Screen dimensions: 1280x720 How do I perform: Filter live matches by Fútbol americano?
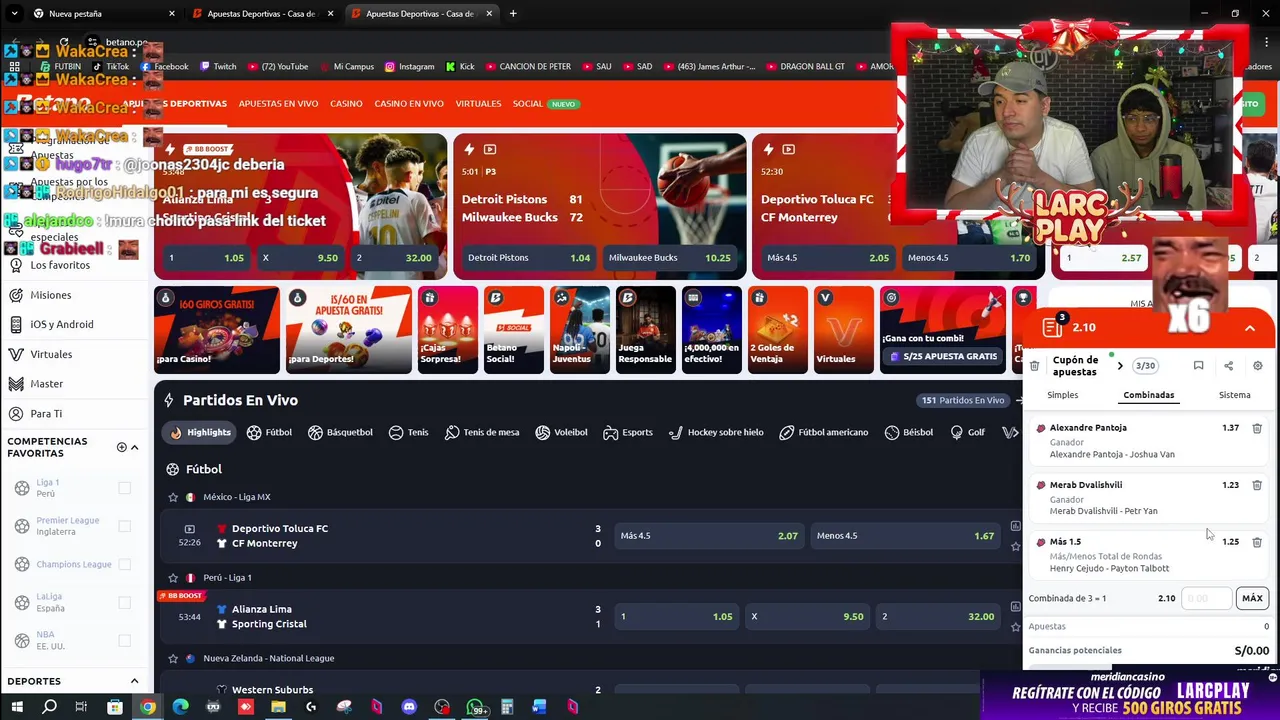(x=823, y=432)
